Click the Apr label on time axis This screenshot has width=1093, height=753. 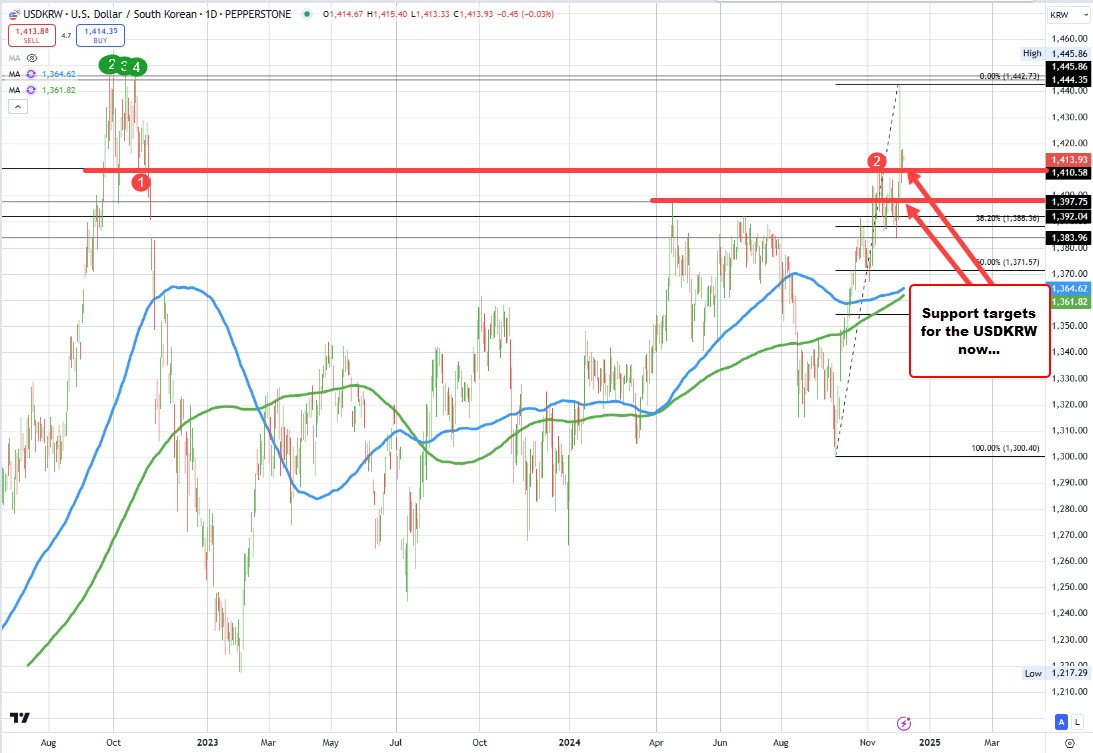point(656,743)
